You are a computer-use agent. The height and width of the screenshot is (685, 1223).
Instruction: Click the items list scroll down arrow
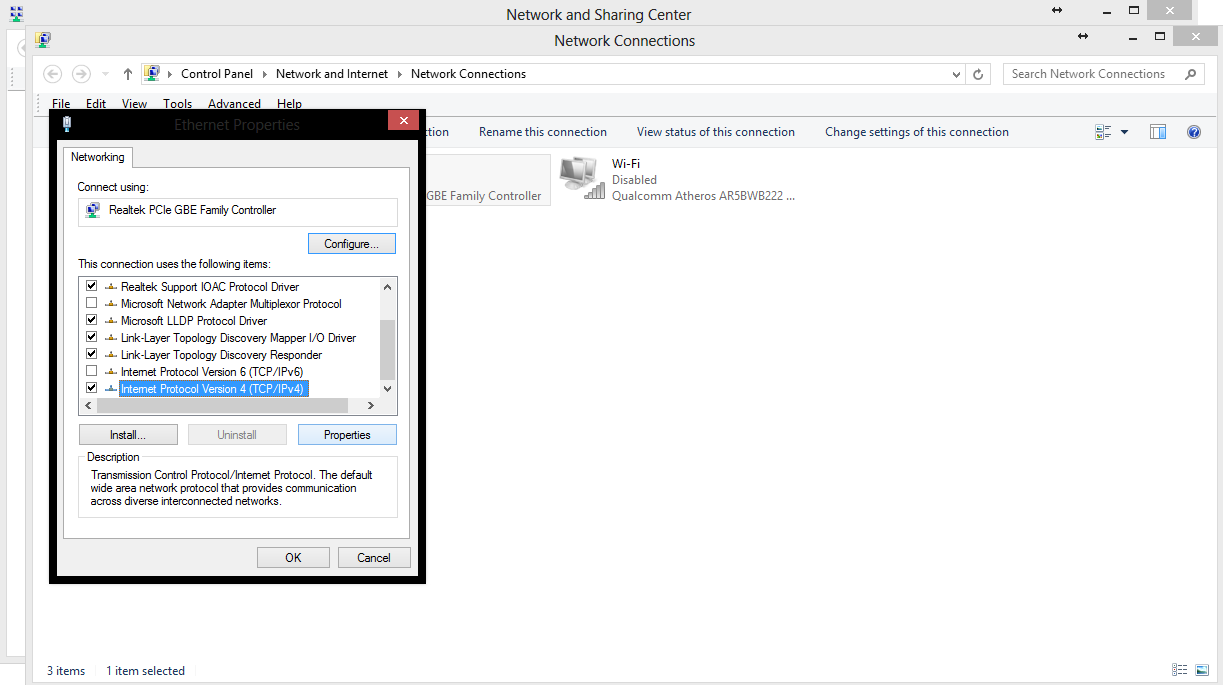(388, 388)
